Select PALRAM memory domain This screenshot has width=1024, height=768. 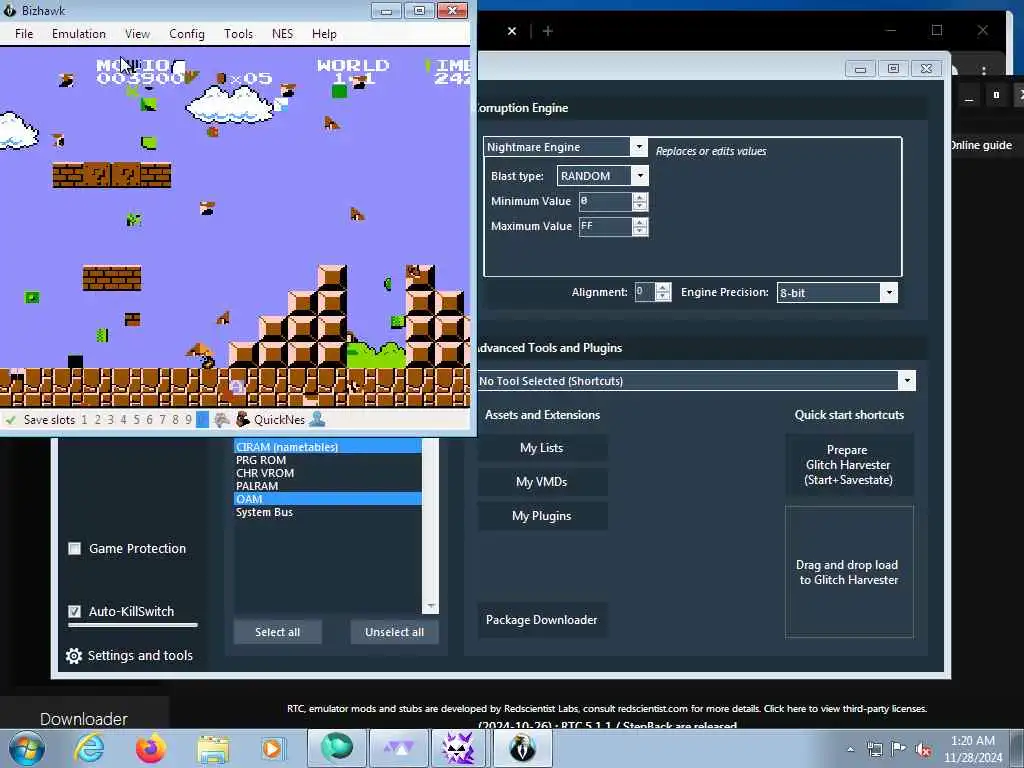(328, 486)
